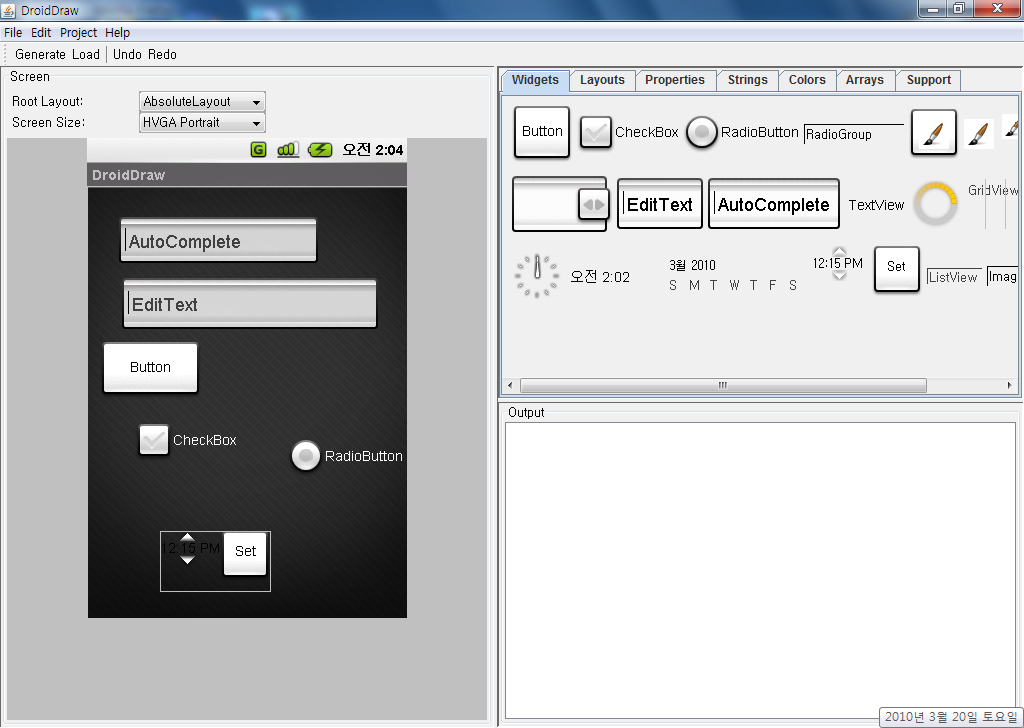This screenshot has height=728, width=1024.
Task: Choose the circular ProgressBar widget
Action: click(x=936, y=204)
